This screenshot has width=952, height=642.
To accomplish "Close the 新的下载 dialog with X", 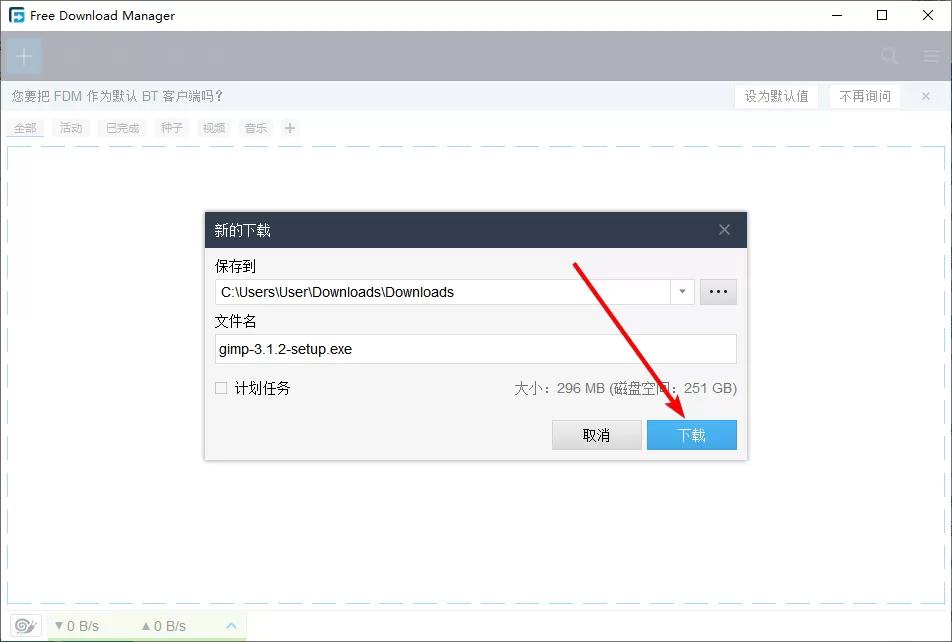I will coord(724,230).
